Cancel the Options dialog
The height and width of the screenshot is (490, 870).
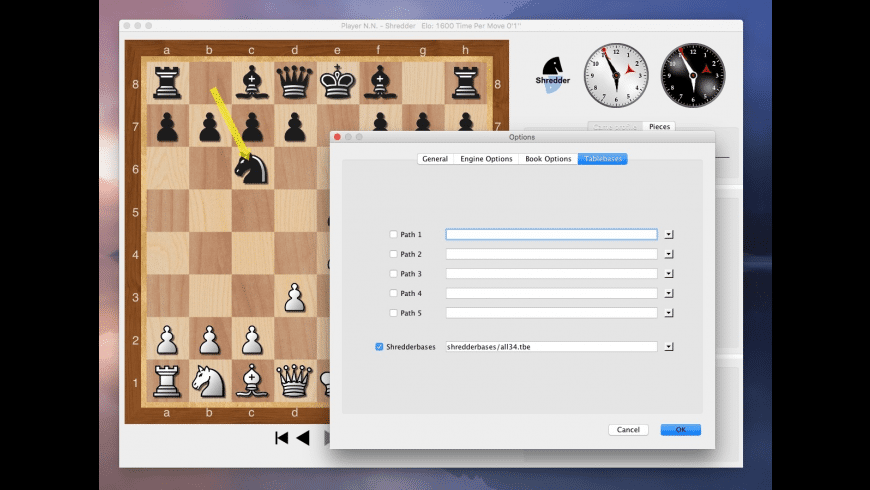tap(628, 430)
